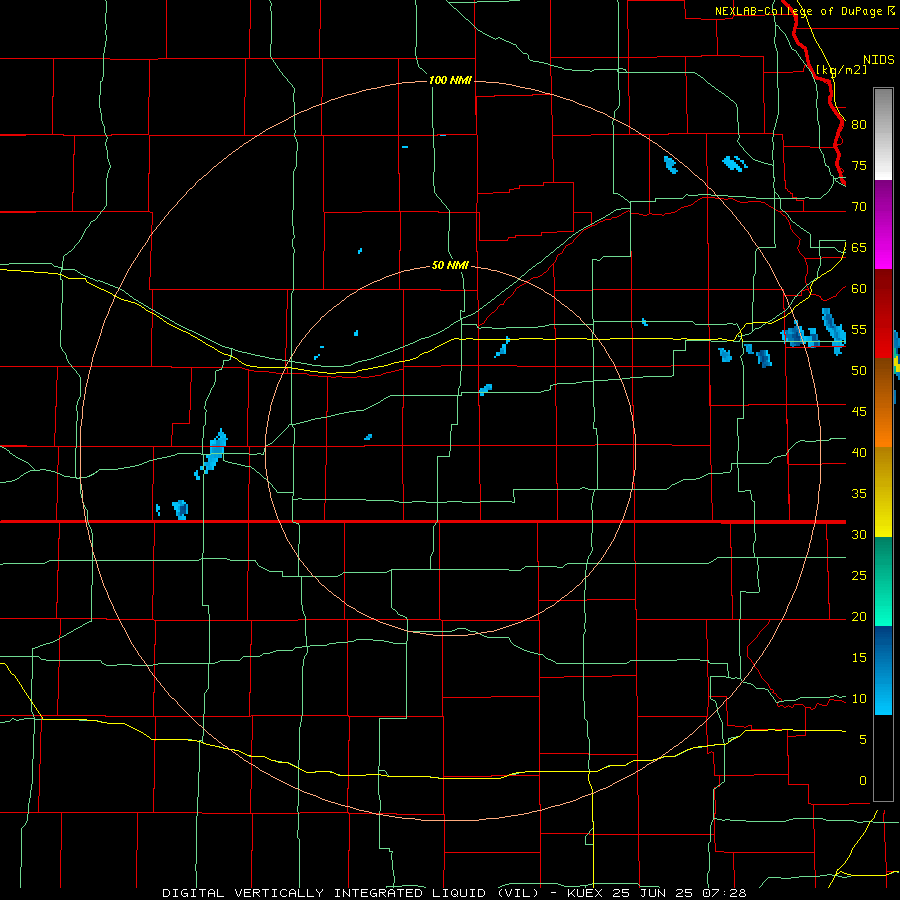Select the 100 NMI range ring label

point(450,80)
